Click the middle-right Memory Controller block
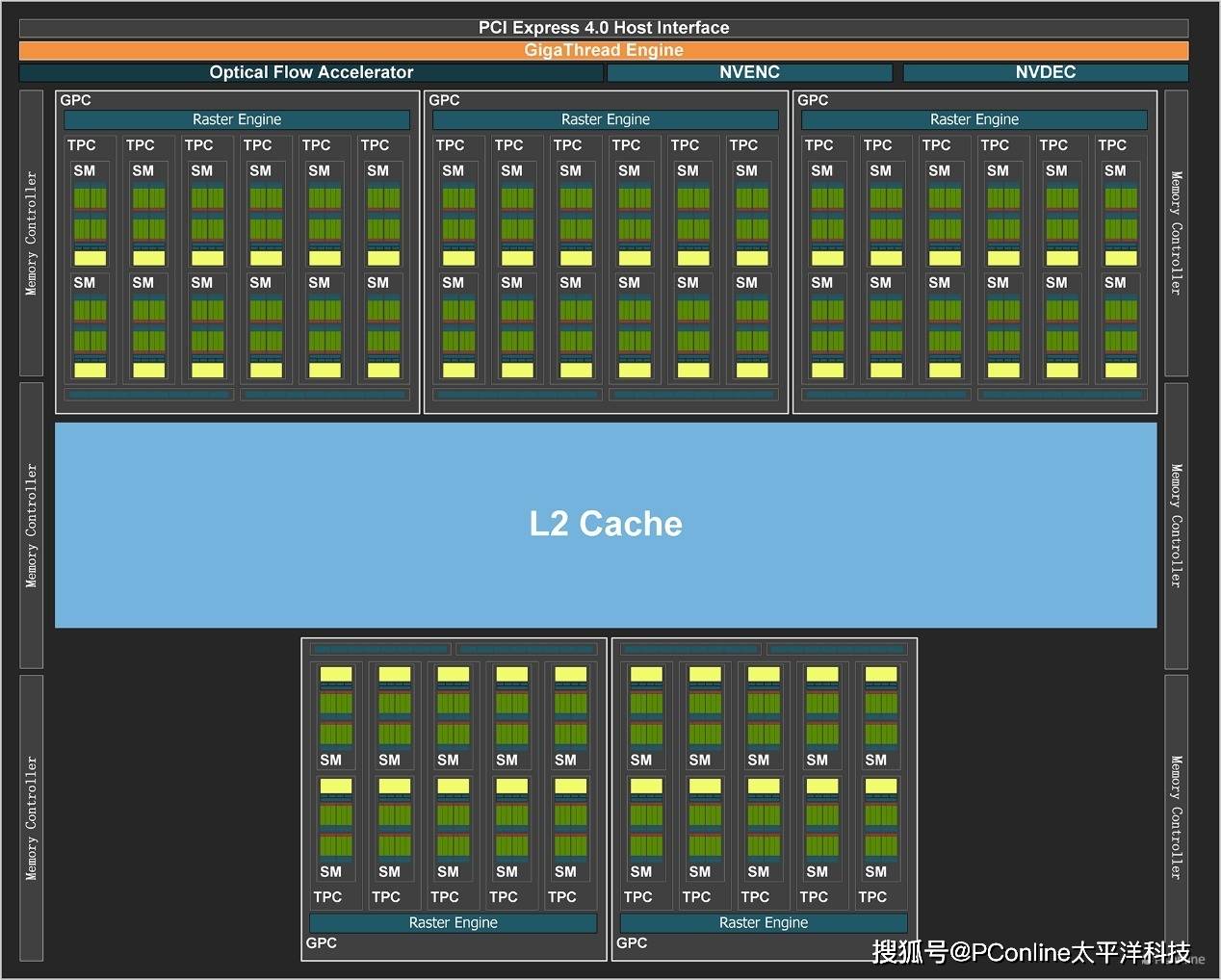 (x=1176, y=525)
